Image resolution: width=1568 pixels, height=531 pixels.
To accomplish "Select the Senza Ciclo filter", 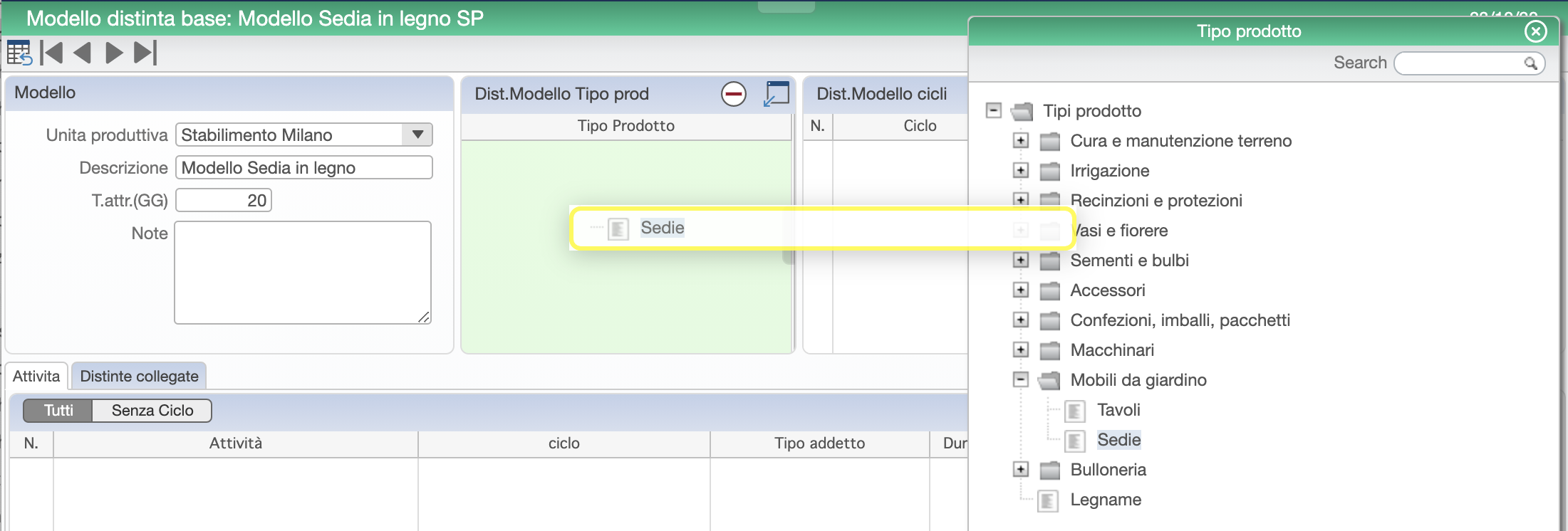I will [x=152, y=411].
